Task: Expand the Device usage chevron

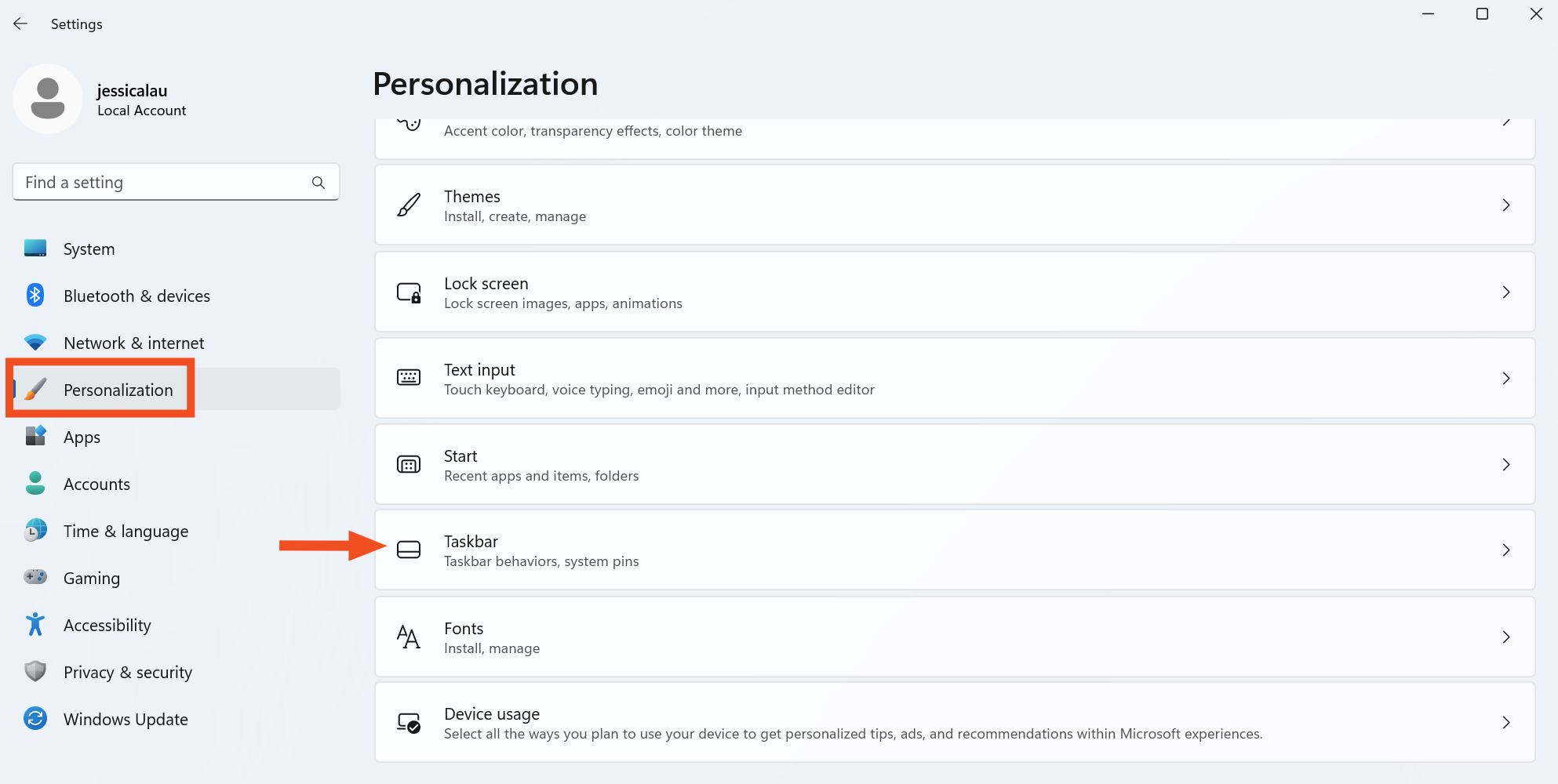Action: 1506,723
